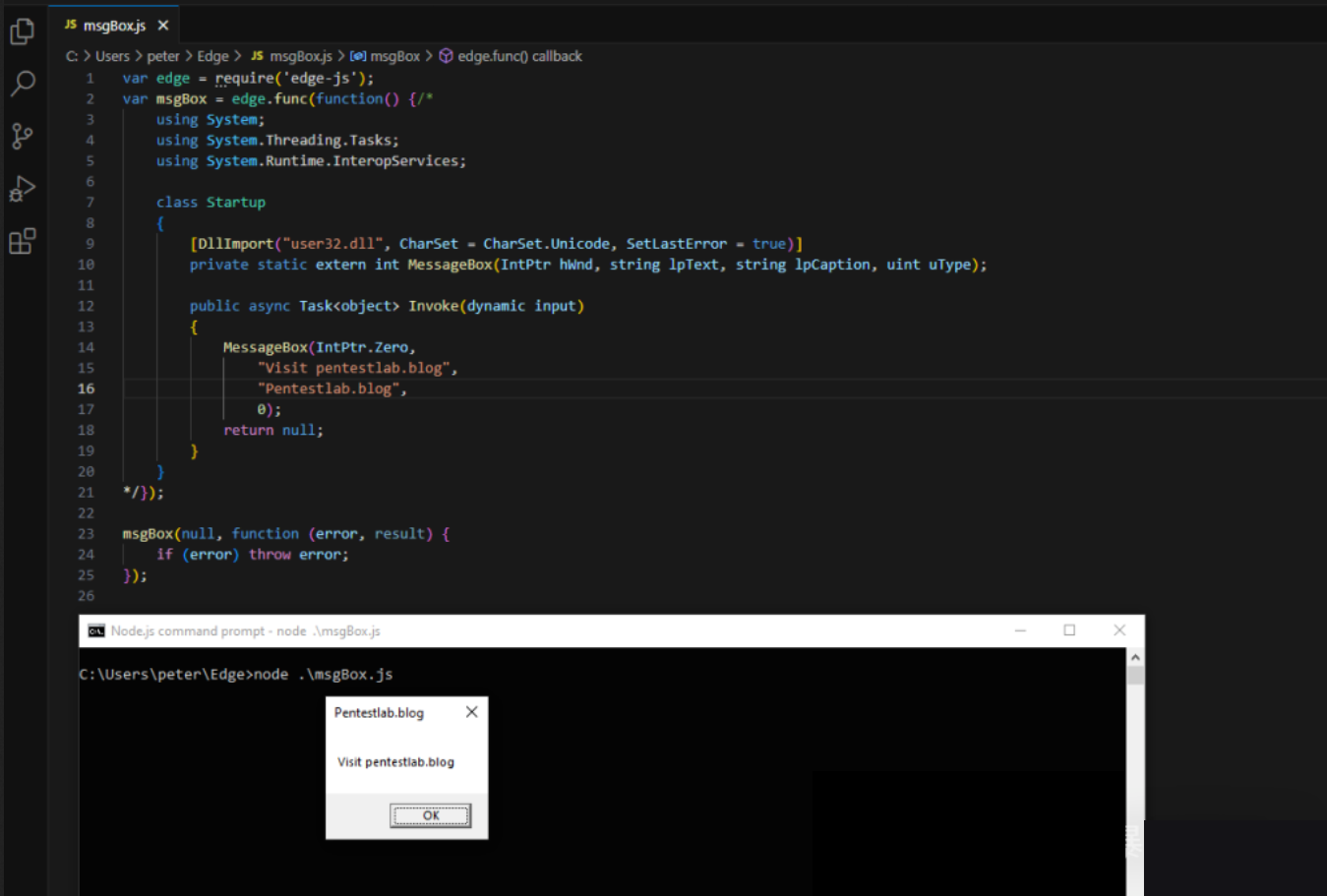Click the Edge breadcrumb folder segment

(212, 56)
